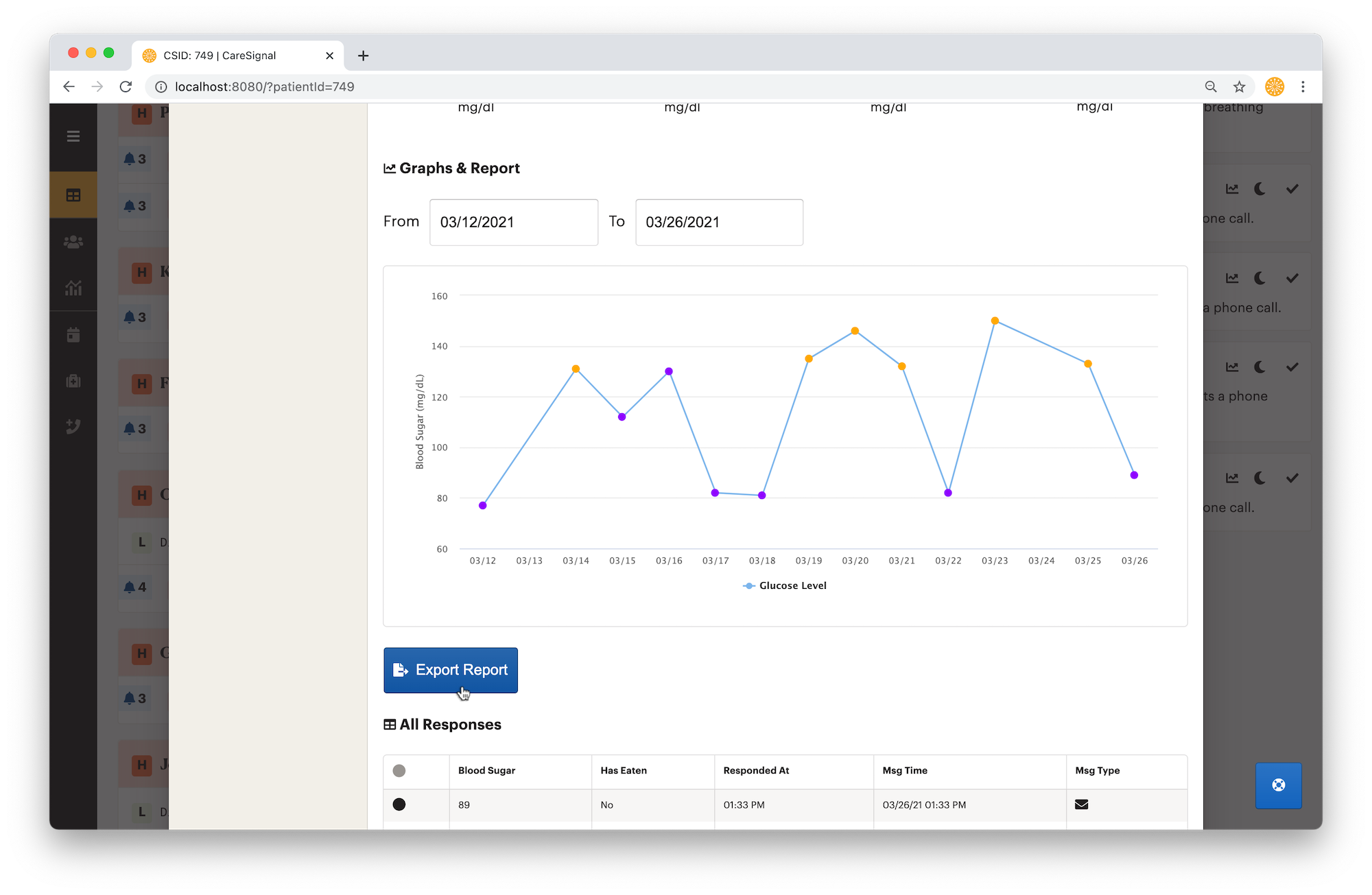This screenshot has height=895, width=1372.
Task: Click the blue help lifebuoy button
Action: 1278,785
